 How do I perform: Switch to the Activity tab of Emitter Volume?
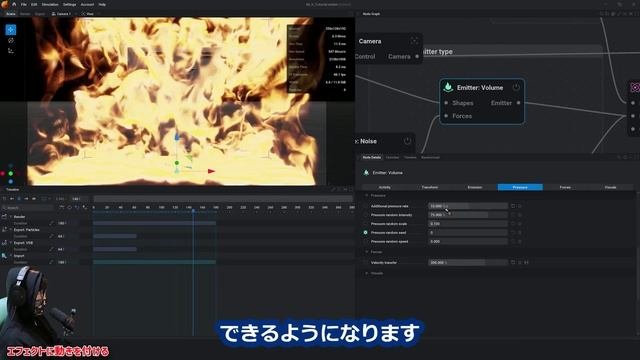coord(384,187)
